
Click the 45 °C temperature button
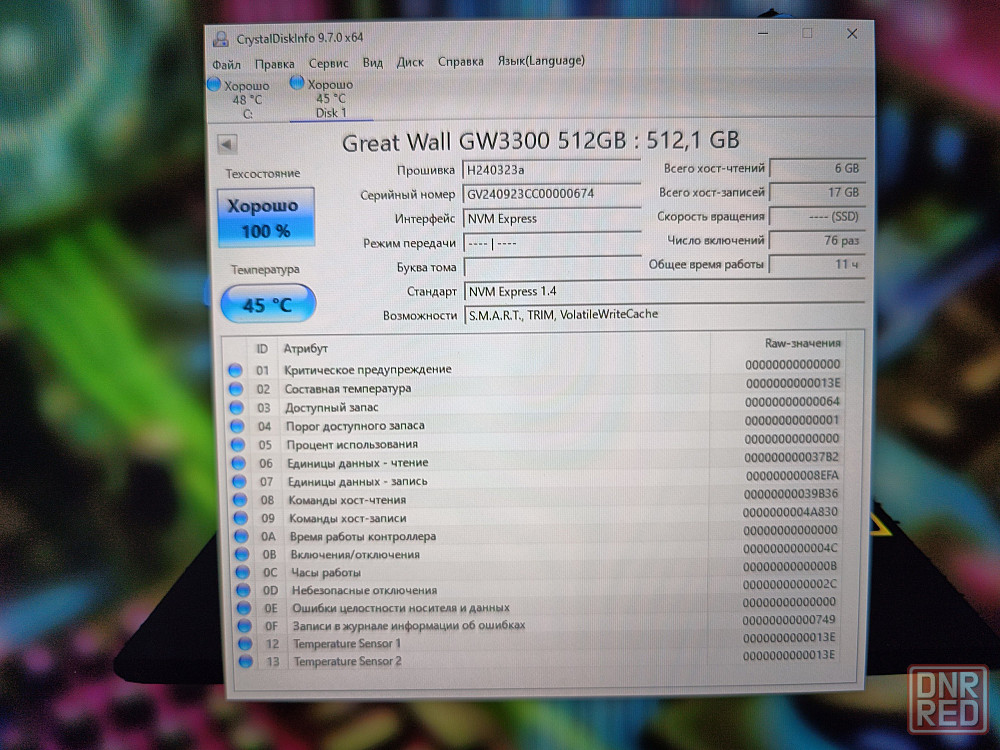tap(268, 304)
